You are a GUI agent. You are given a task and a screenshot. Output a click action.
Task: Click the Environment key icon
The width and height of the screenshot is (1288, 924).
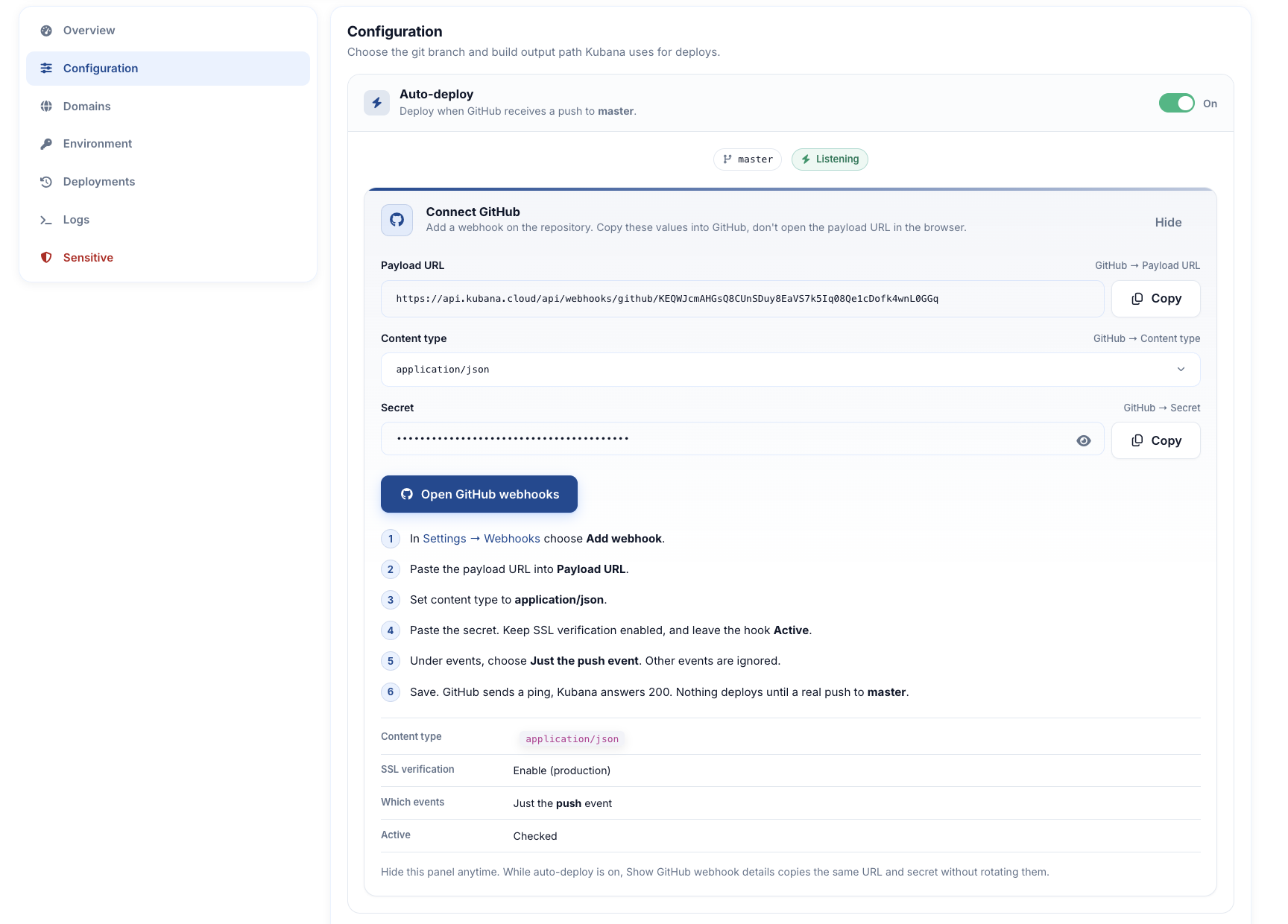[46, 144]
